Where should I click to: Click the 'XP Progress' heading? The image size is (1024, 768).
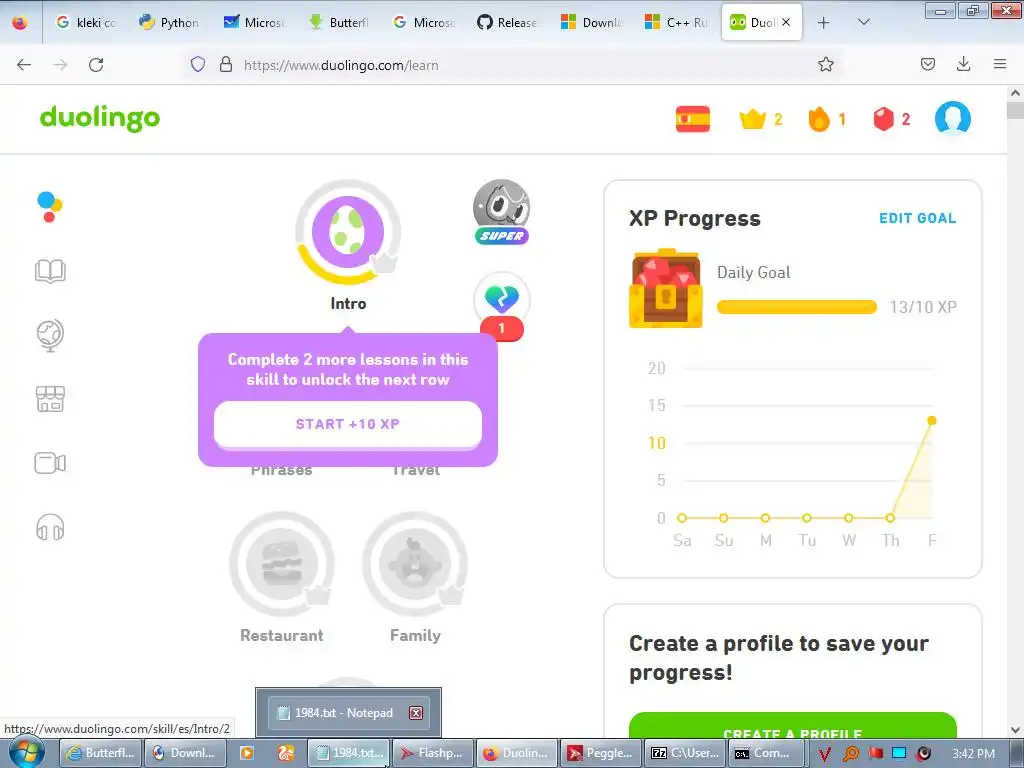click(695, 218)
